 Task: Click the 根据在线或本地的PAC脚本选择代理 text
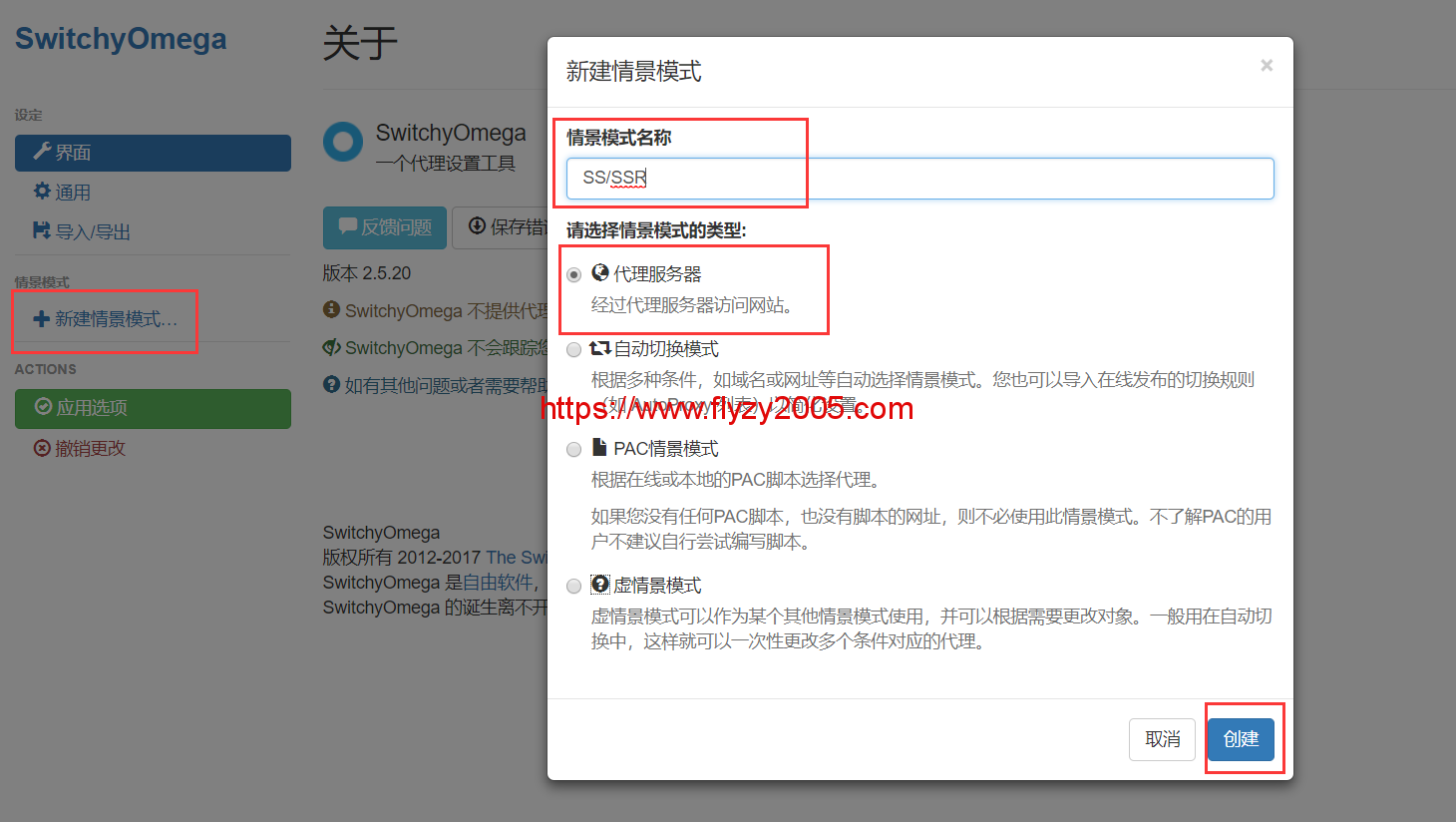pyautogui.click(x=739, y=480)
